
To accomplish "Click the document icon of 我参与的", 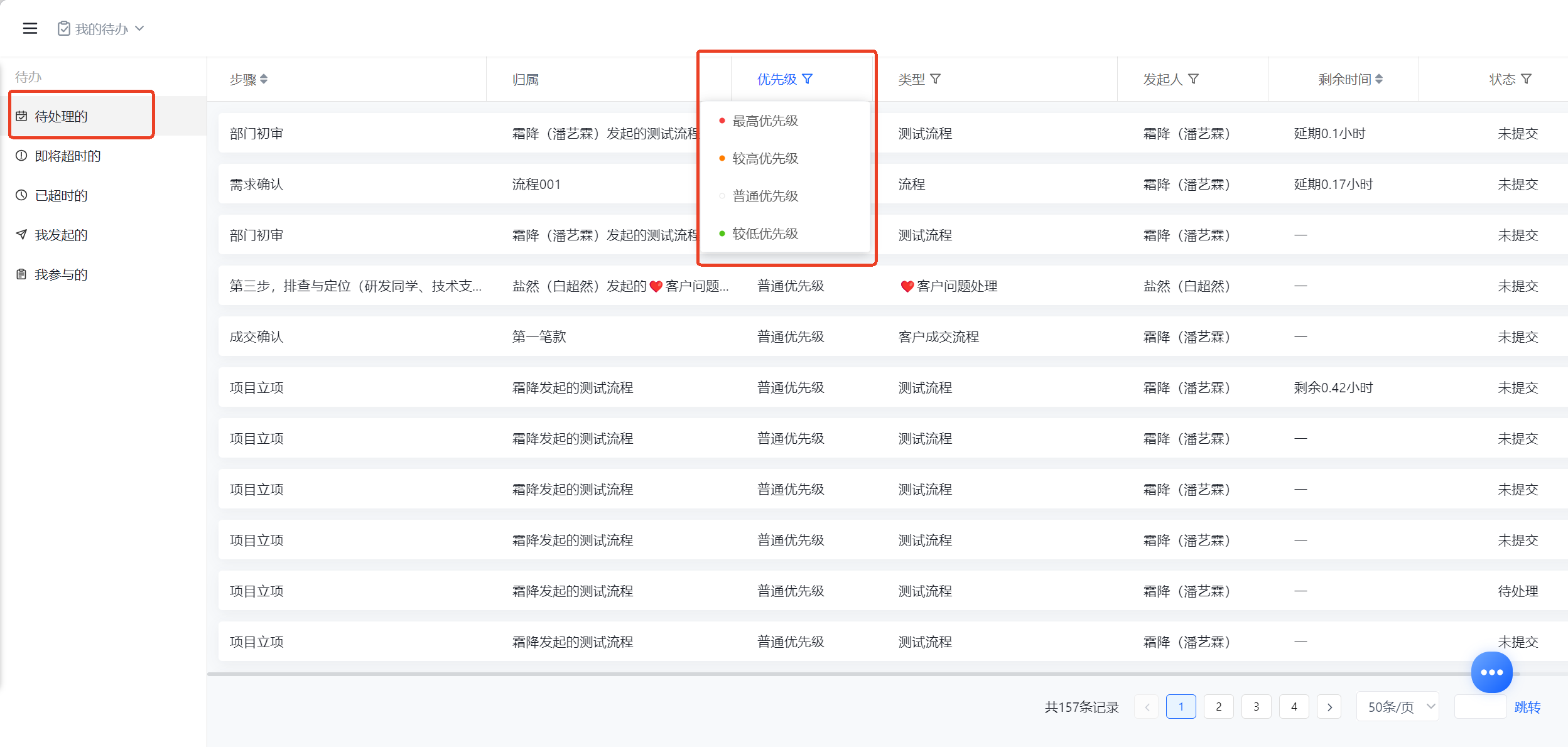I will pos(21,274).
